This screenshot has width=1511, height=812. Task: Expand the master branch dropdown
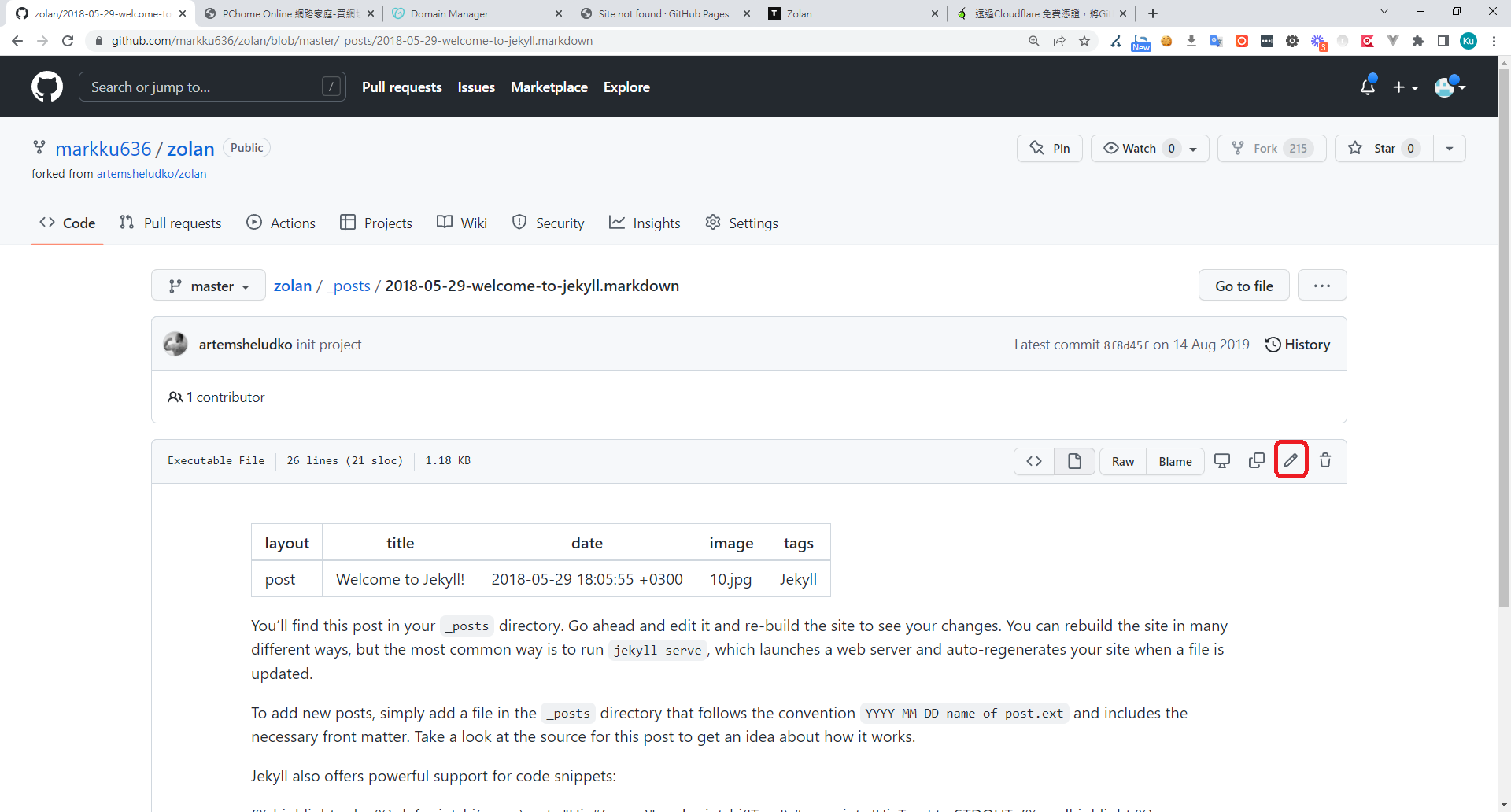tap(209, 286)
